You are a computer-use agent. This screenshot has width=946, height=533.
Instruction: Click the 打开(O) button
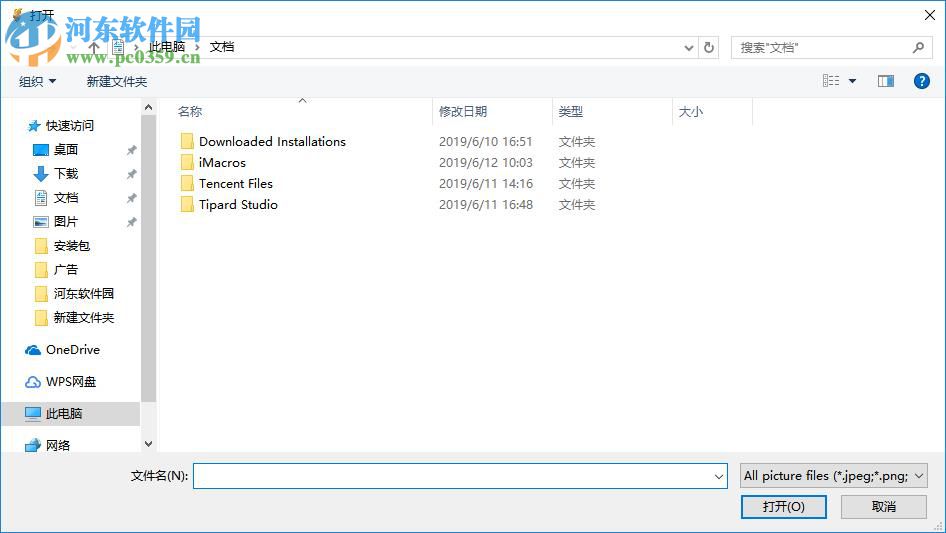784,506
